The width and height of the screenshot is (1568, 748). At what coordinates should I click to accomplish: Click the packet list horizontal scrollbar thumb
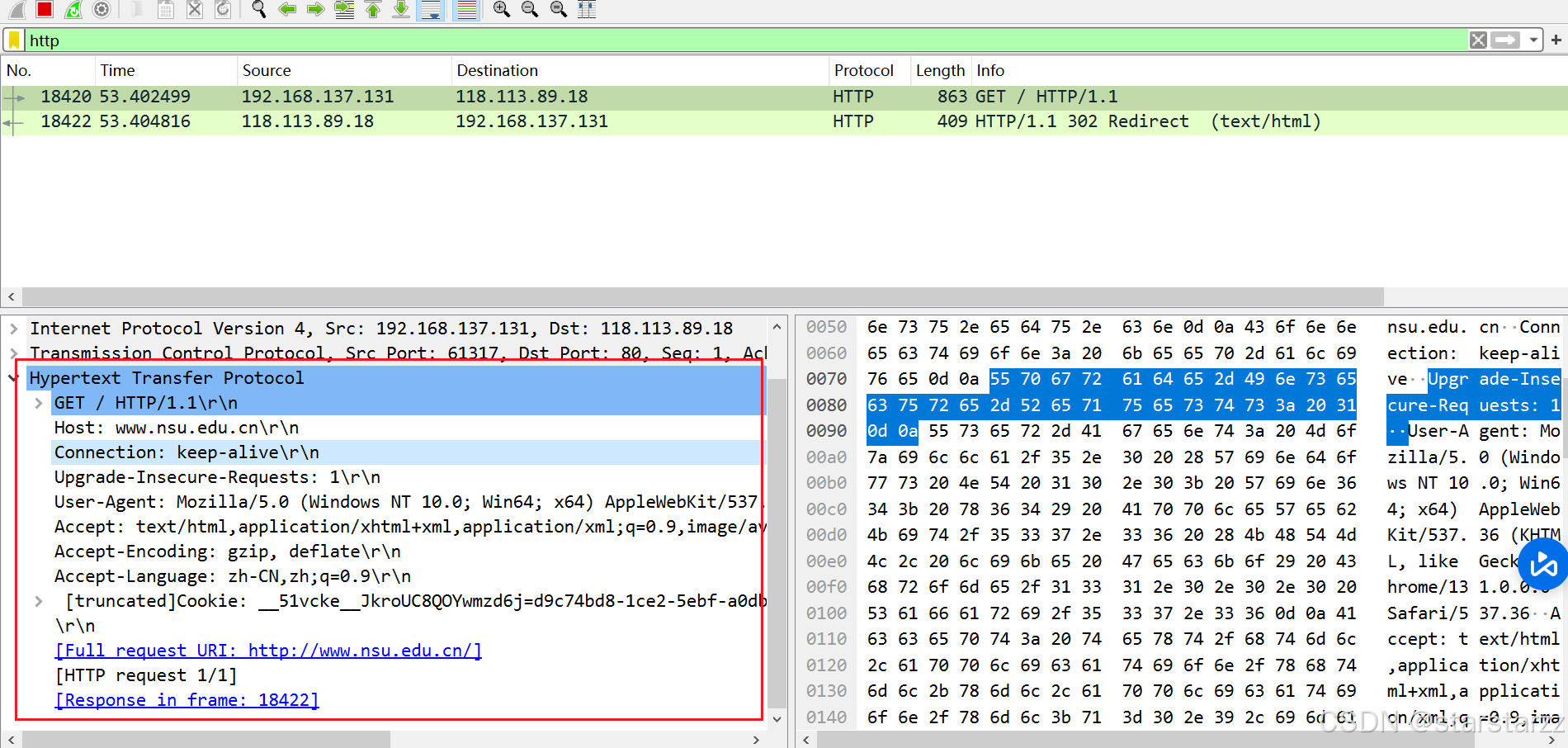702,296
